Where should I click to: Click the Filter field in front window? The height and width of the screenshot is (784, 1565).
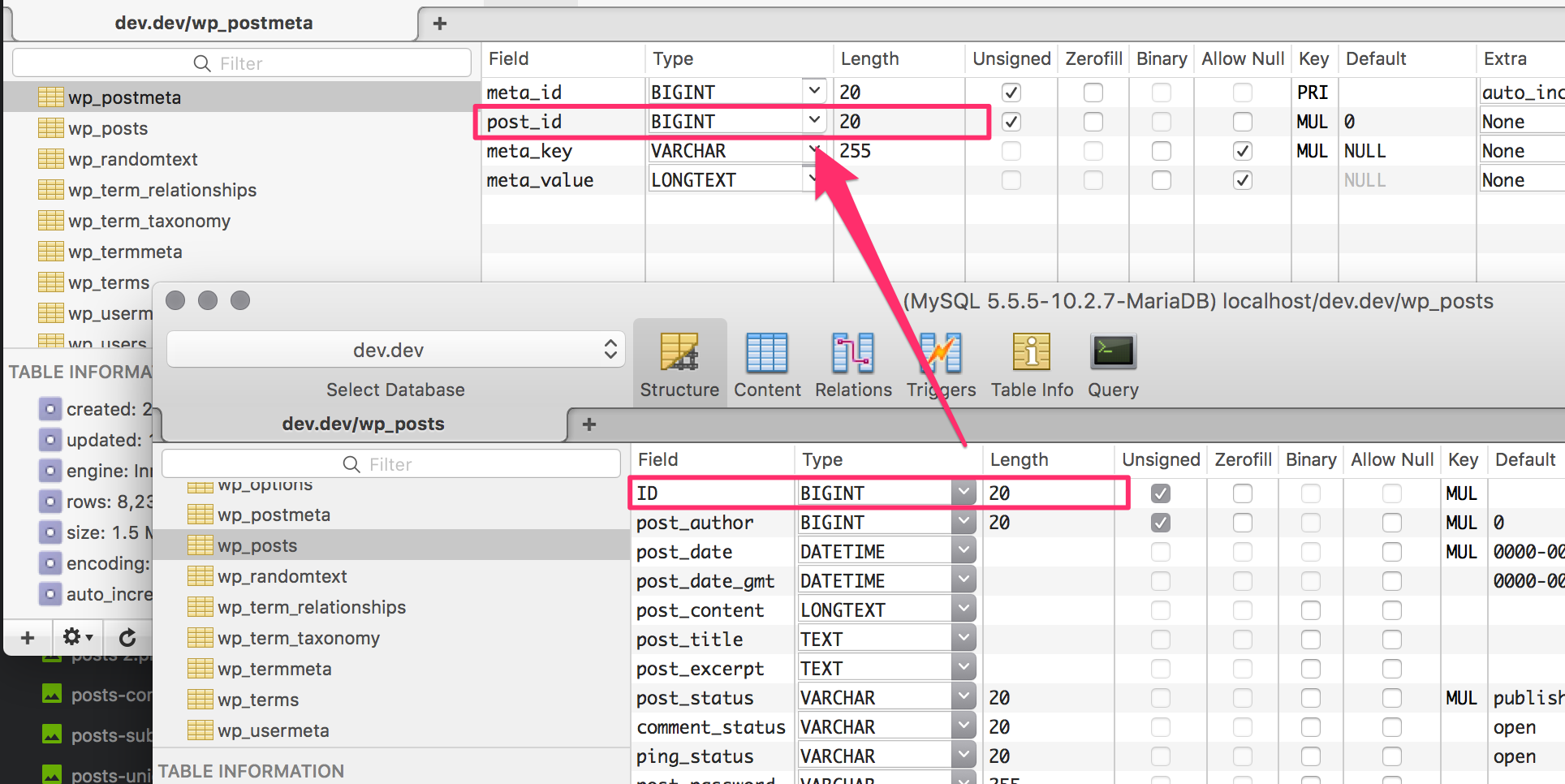pos(391,464)
